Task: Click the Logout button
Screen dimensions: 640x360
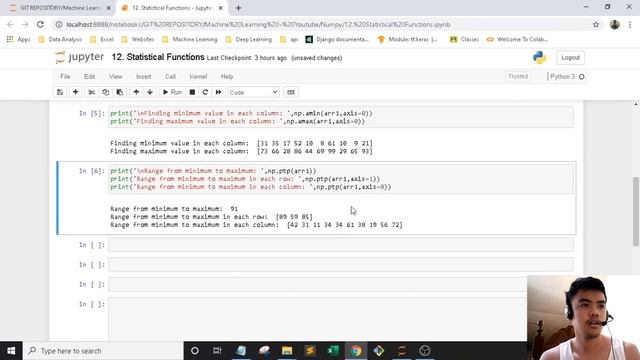Action: click(570, 58)
